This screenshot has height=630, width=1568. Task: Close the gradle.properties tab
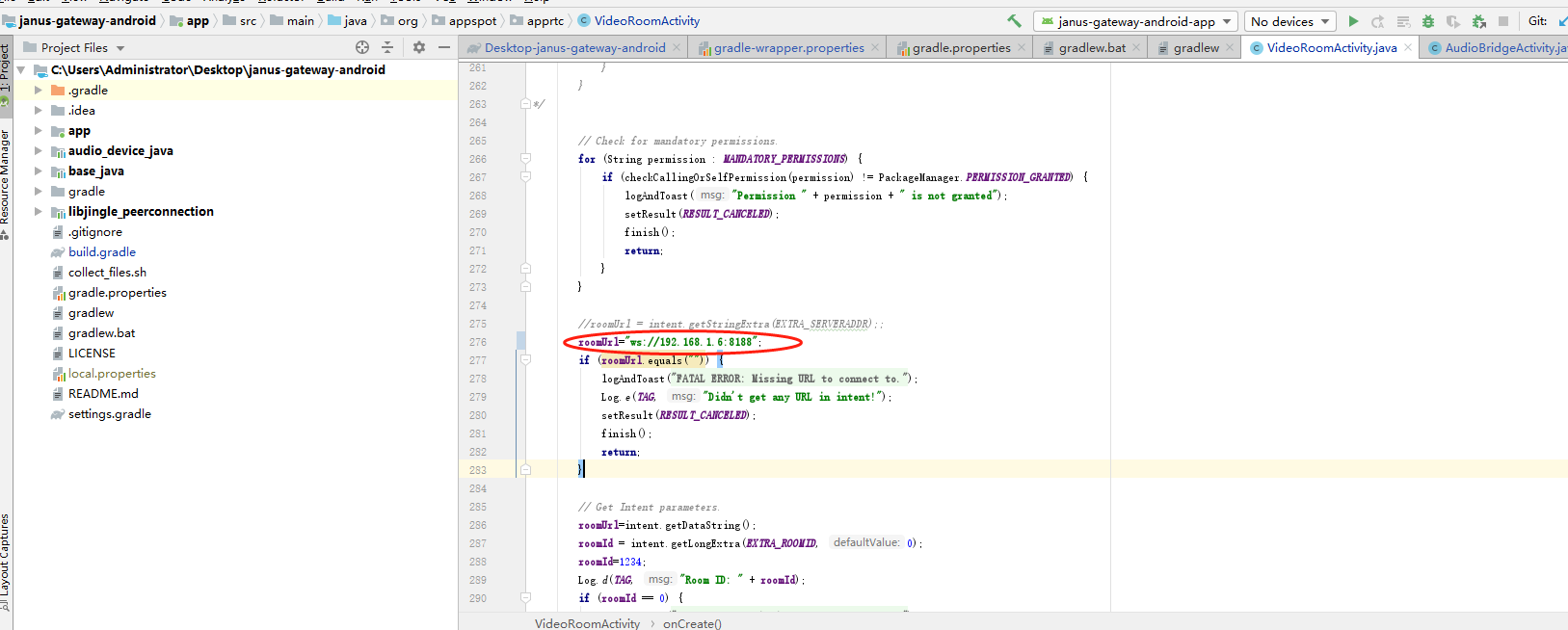point(1022,47)
